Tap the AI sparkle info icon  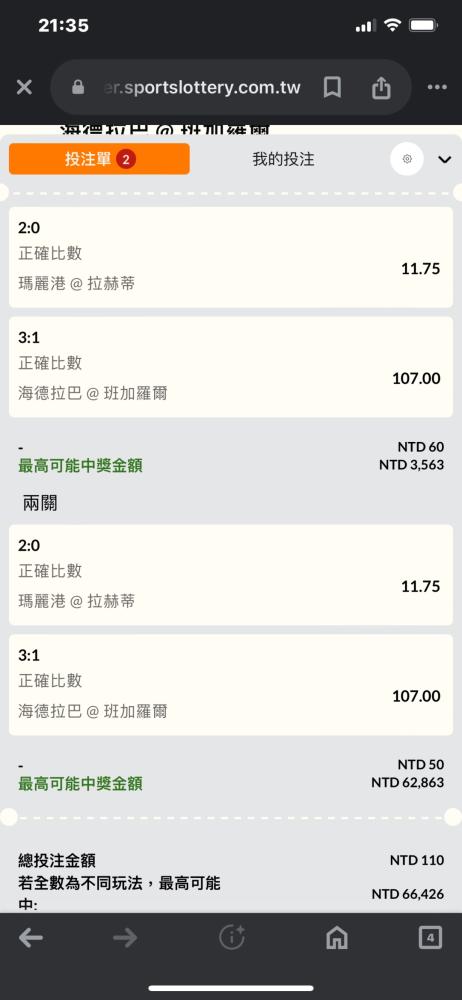[x=232, y=937]
